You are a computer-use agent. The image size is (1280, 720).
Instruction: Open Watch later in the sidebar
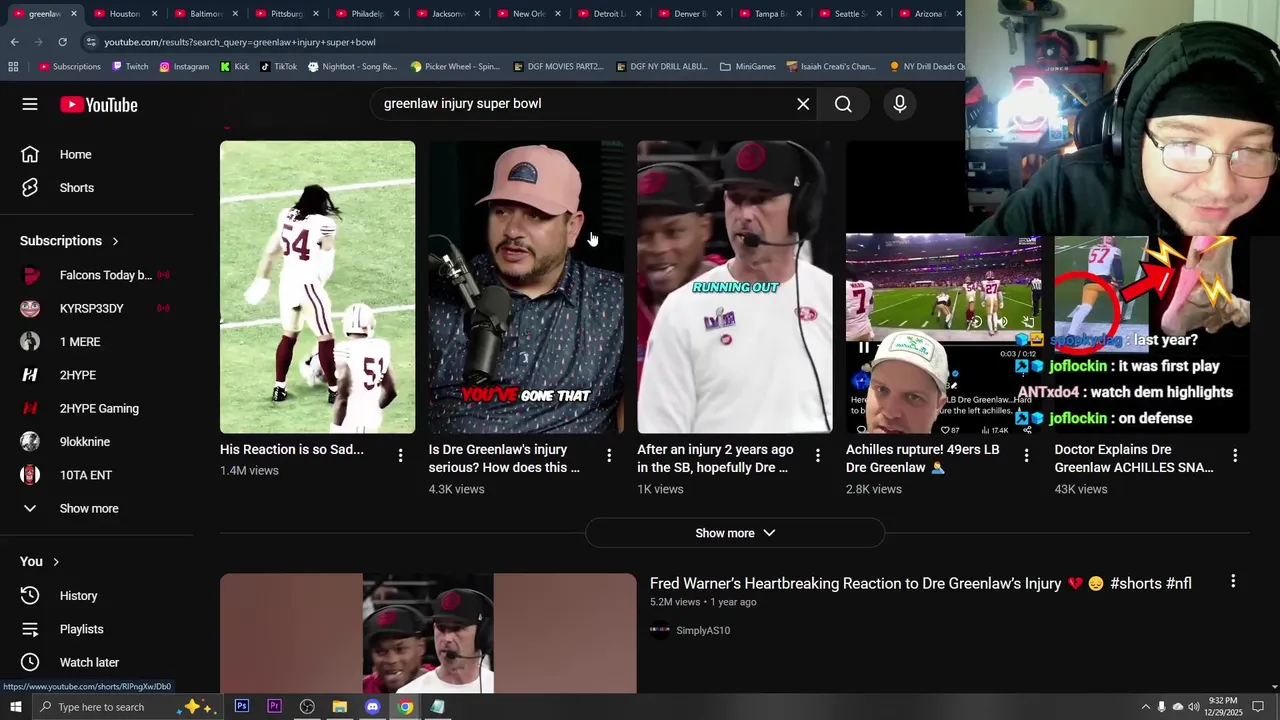coord(97,662)
